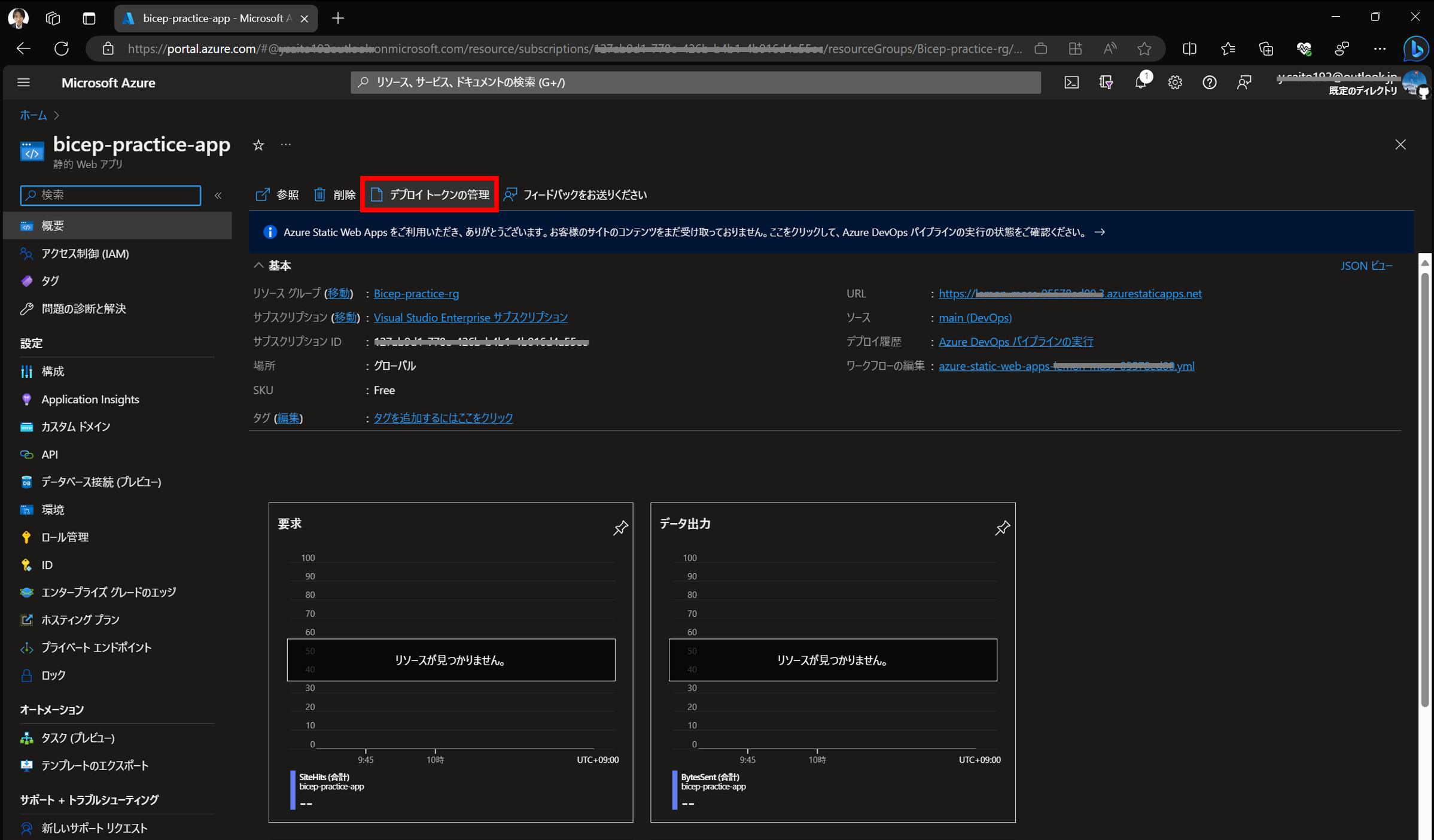Open the Bicep-practice-rg resource group link

(x=416, y=293)
